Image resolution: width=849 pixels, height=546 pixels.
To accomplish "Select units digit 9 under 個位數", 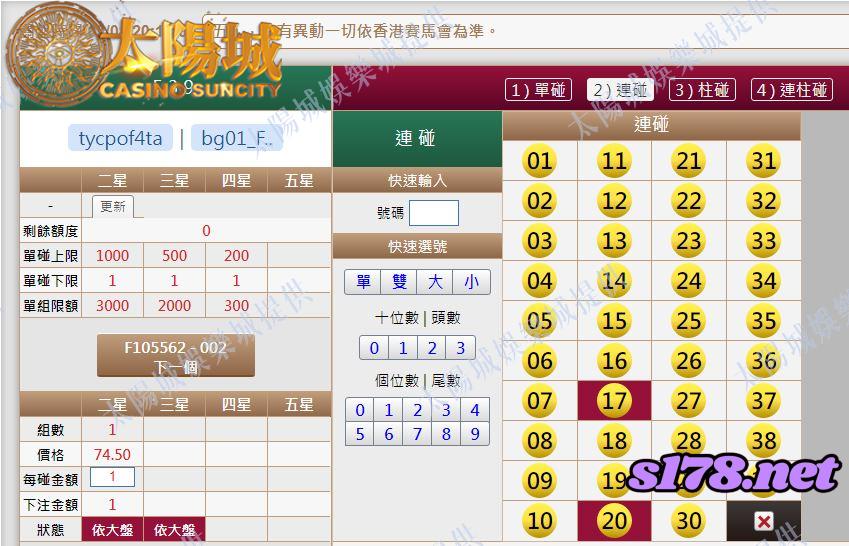I will coord(475,434).
